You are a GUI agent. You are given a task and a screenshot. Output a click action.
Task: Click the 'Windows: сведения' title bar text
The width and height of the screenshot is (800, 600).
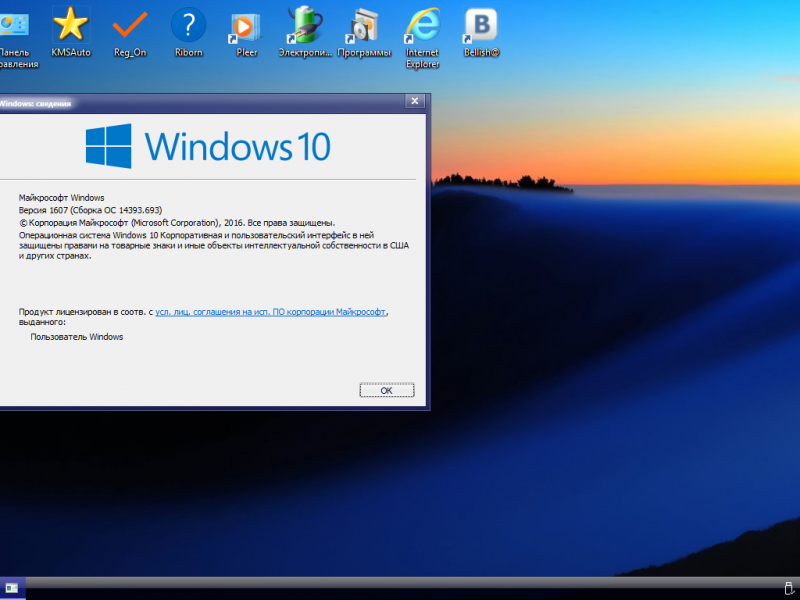pyautogui.click(x=35, y=104)
